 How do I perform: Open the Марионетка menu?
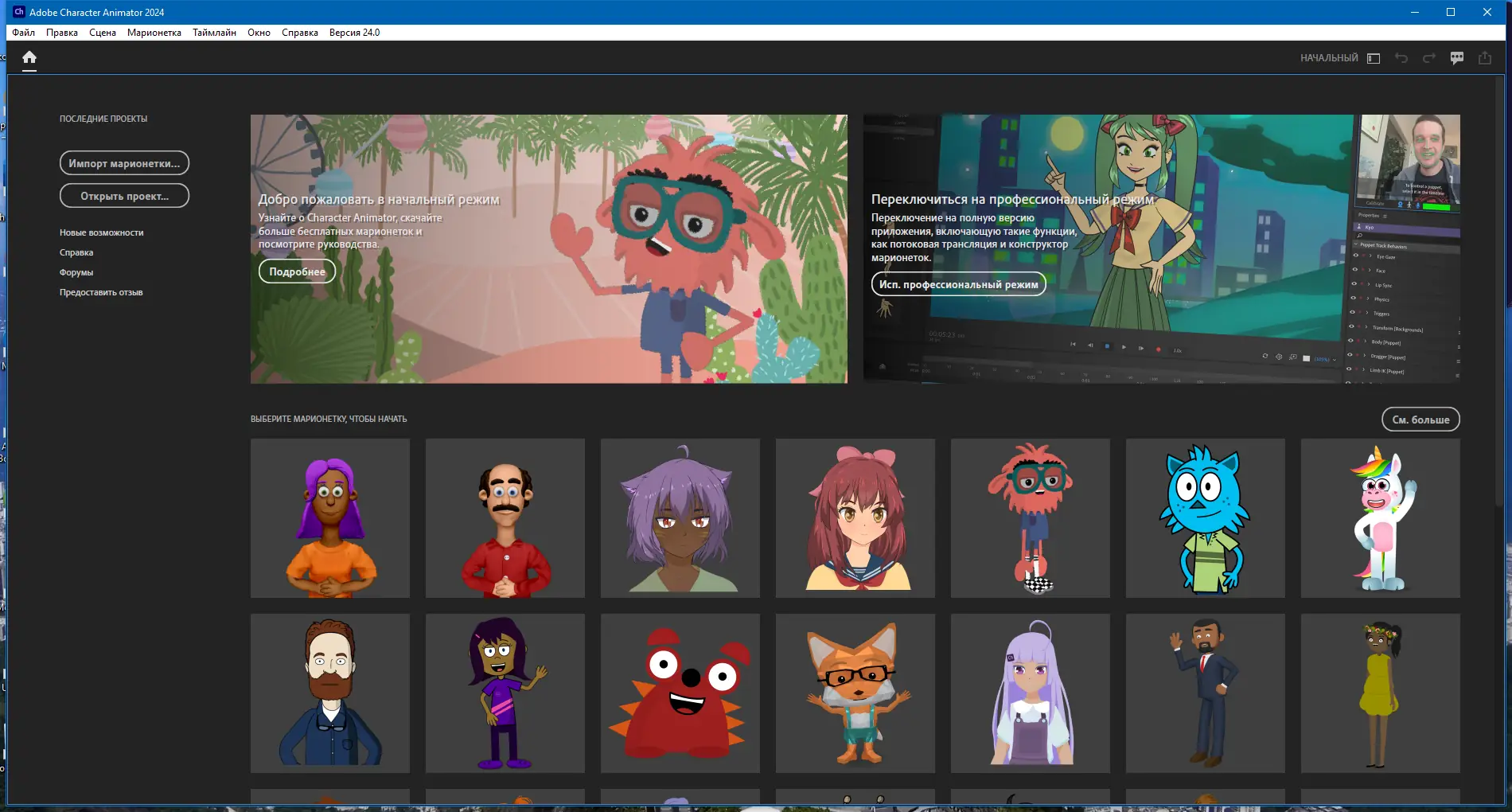click(154, 32)
